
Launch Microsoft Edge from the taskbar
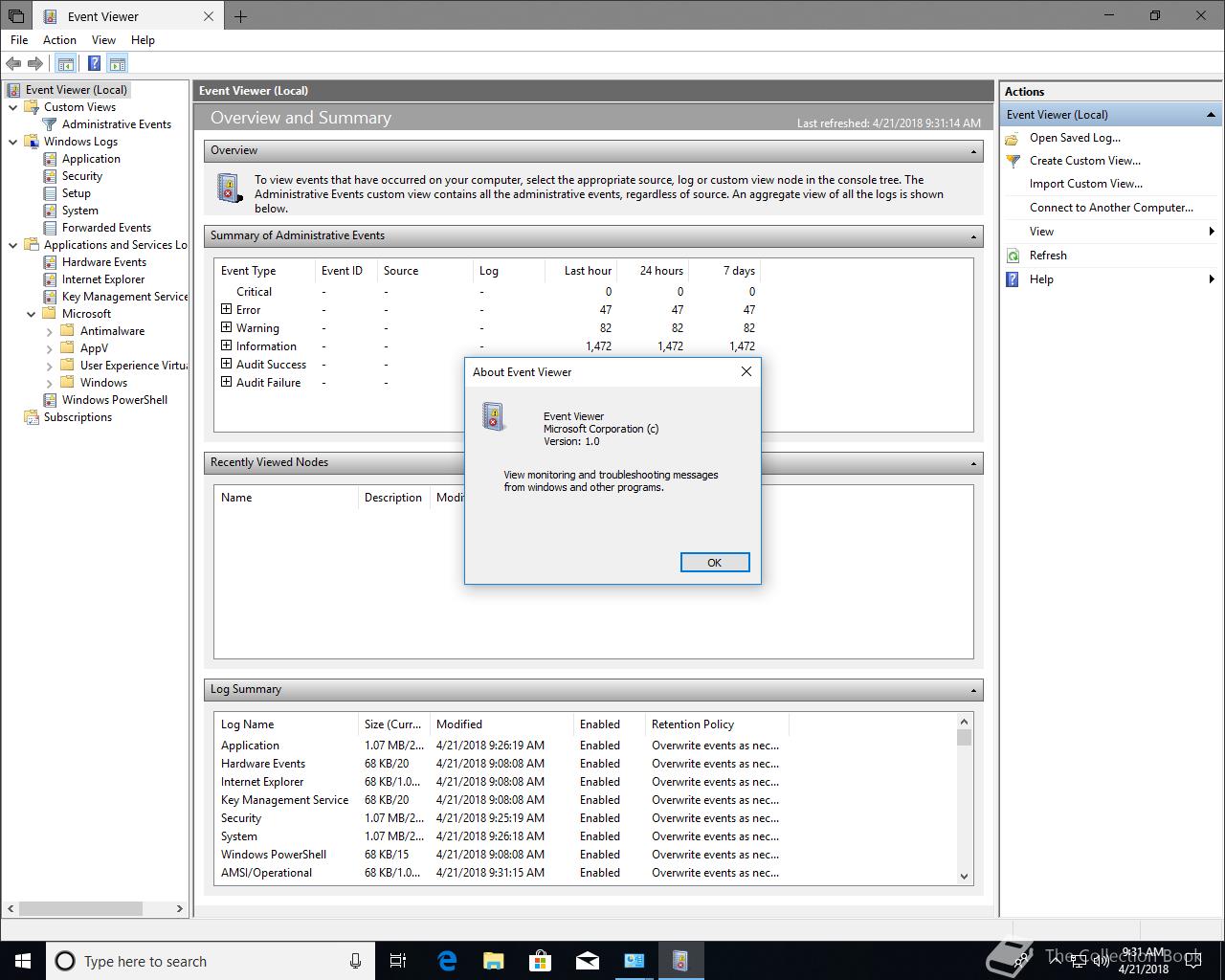click(447, 961)
